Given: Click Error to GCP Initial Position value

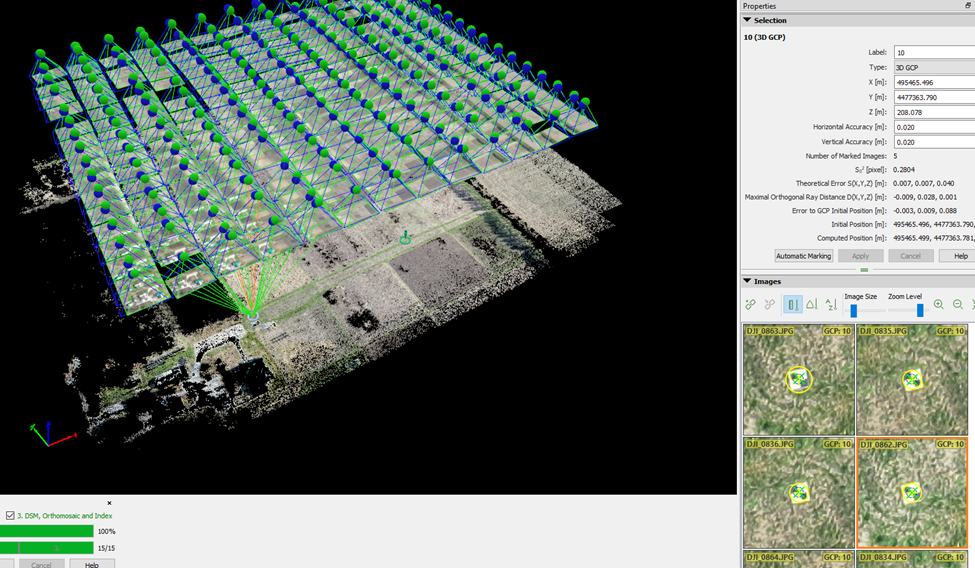Looking at the screenshot, I should point(925,211).
